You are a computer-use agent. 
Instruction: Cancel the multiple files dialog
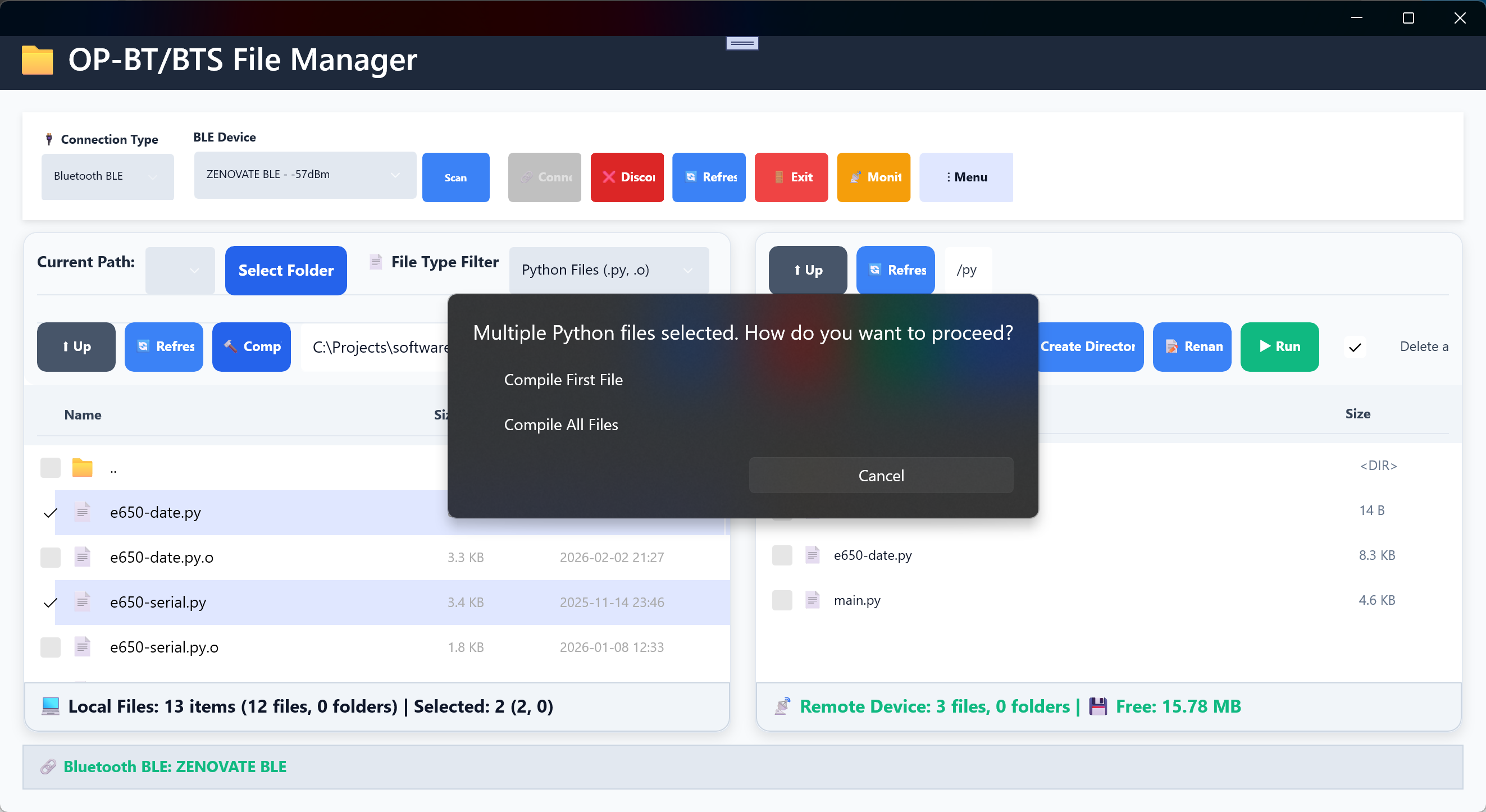(880, 475)
